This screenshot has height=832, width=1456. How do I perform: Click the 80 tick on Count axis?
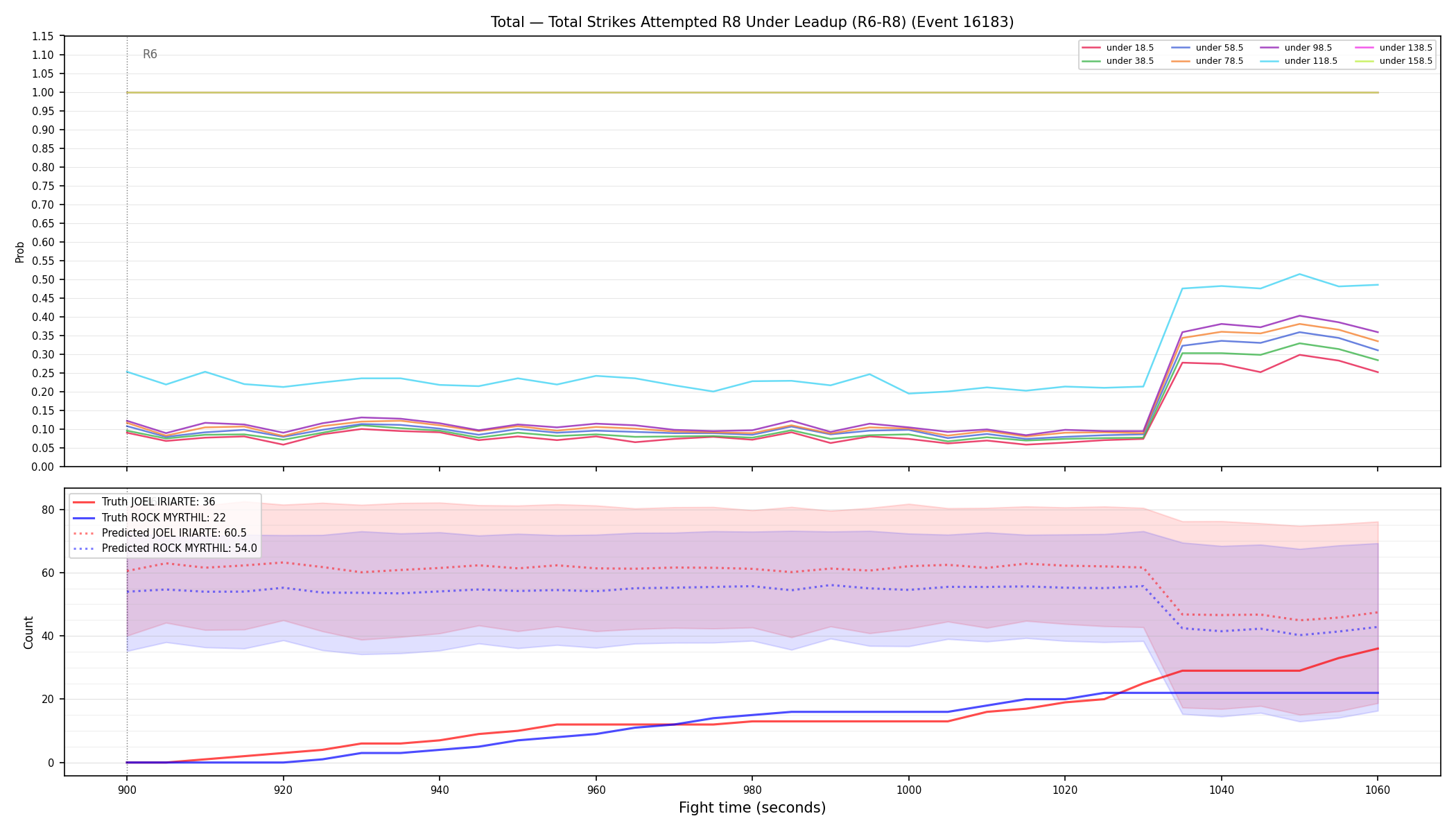point(48,510)
